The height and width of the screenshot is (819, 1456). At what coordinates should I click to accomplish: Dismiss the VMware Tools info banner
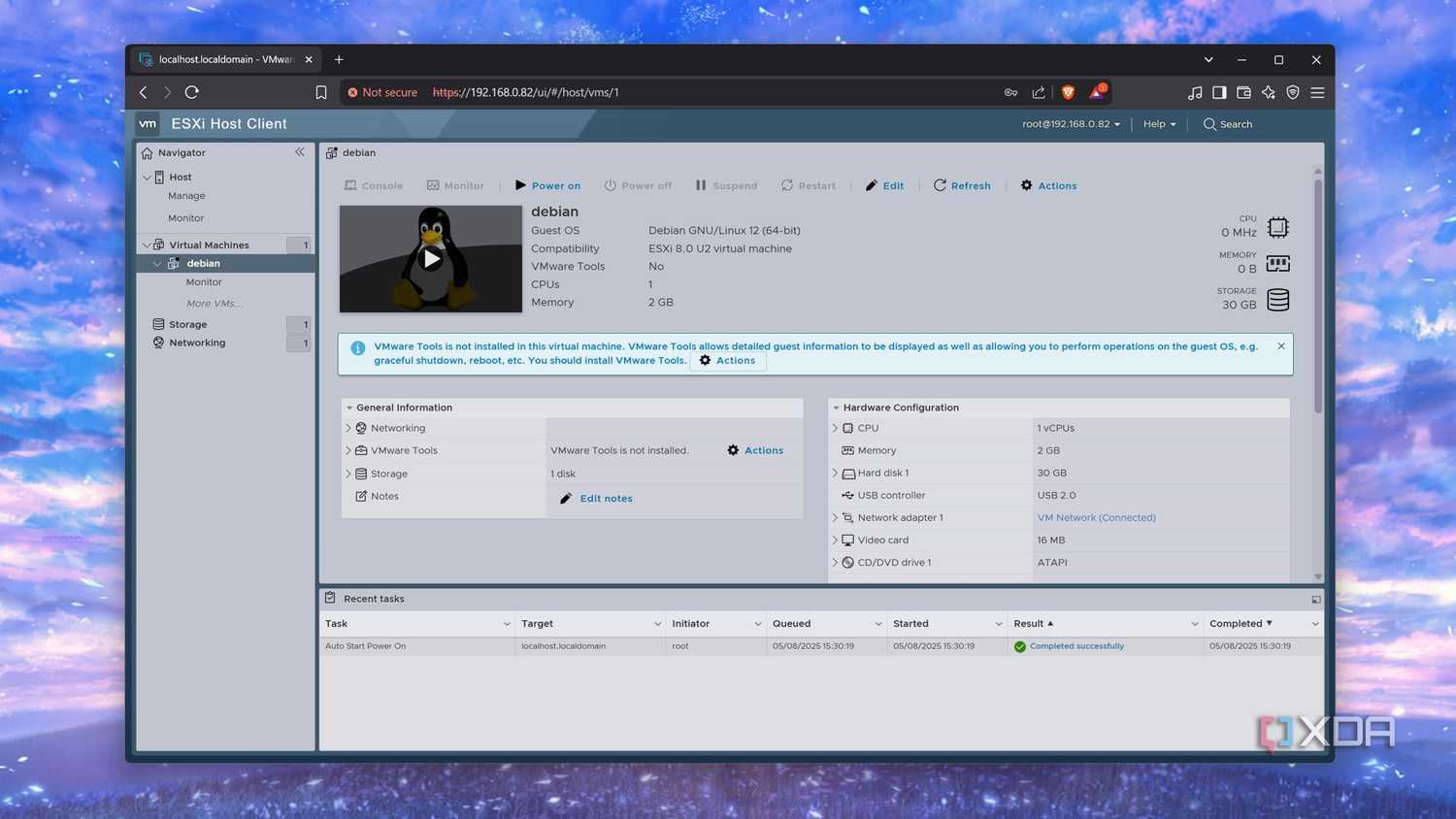coord(1281,346)
